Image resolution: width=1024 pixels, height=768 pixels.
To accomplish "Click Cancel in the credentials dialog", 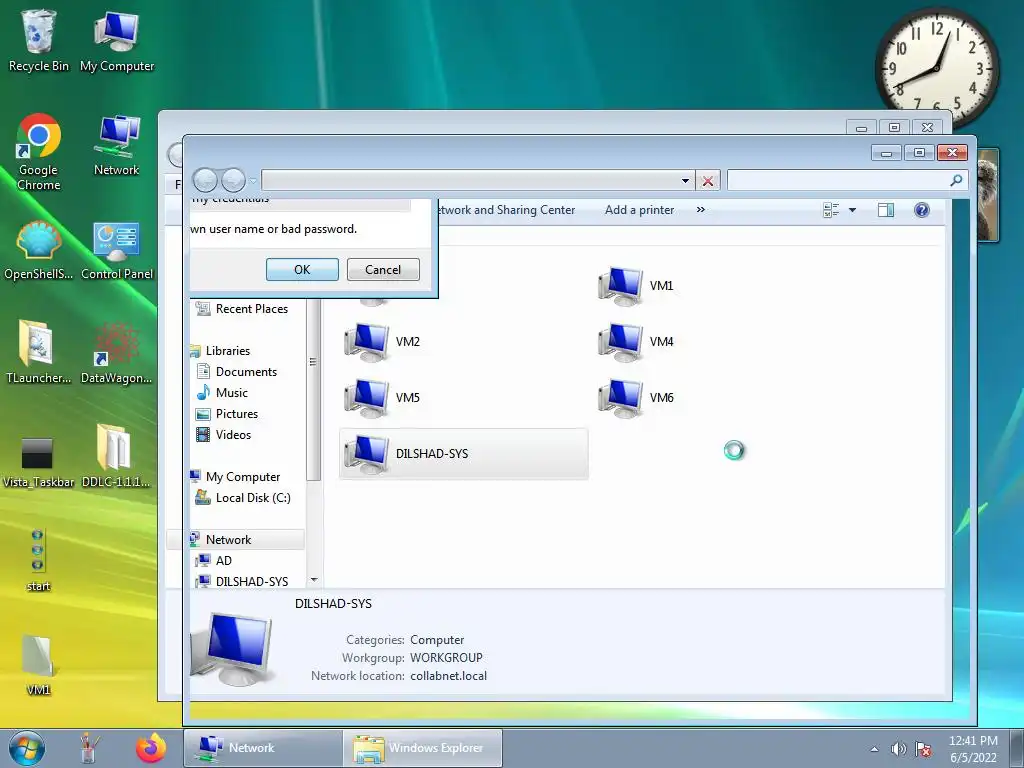I will coord(383,270).
